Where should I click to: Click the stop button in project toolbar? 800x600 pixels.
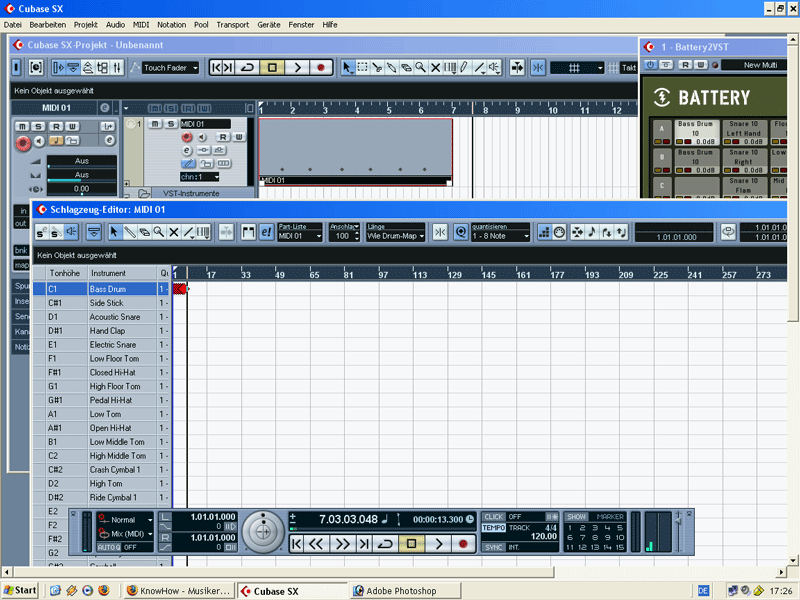tap(272, 68)
